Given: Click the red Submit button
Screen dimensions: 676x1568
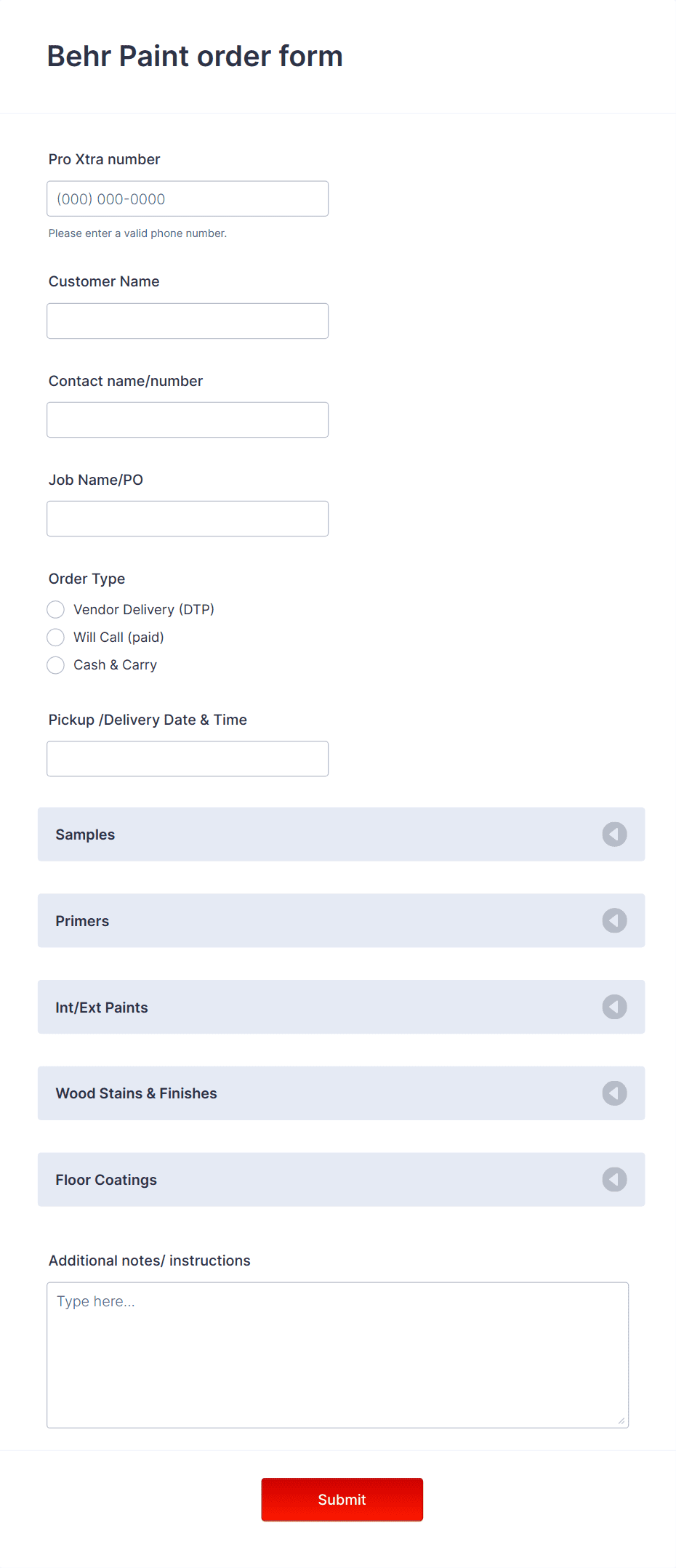Looking at the screenshot, I should (342, 1499).
